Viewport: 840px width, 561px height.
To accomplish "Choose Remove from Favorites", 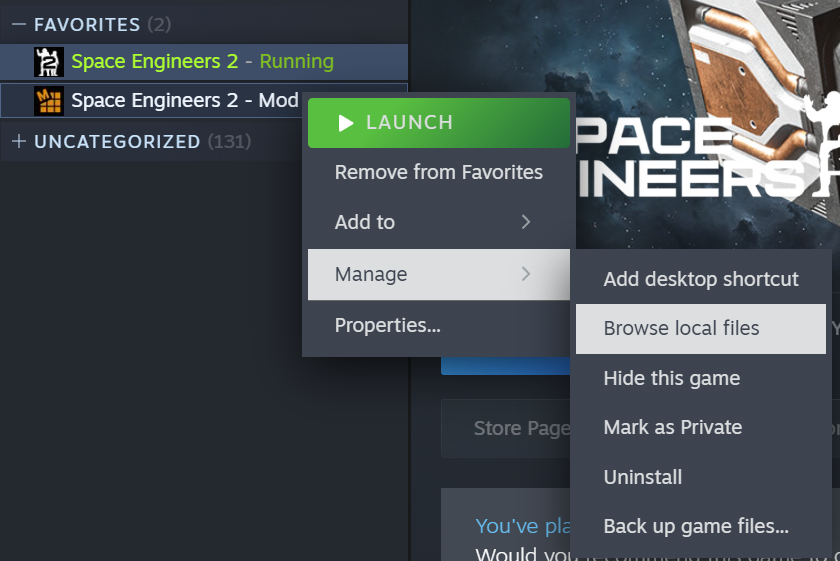I will tap(439, 173).
